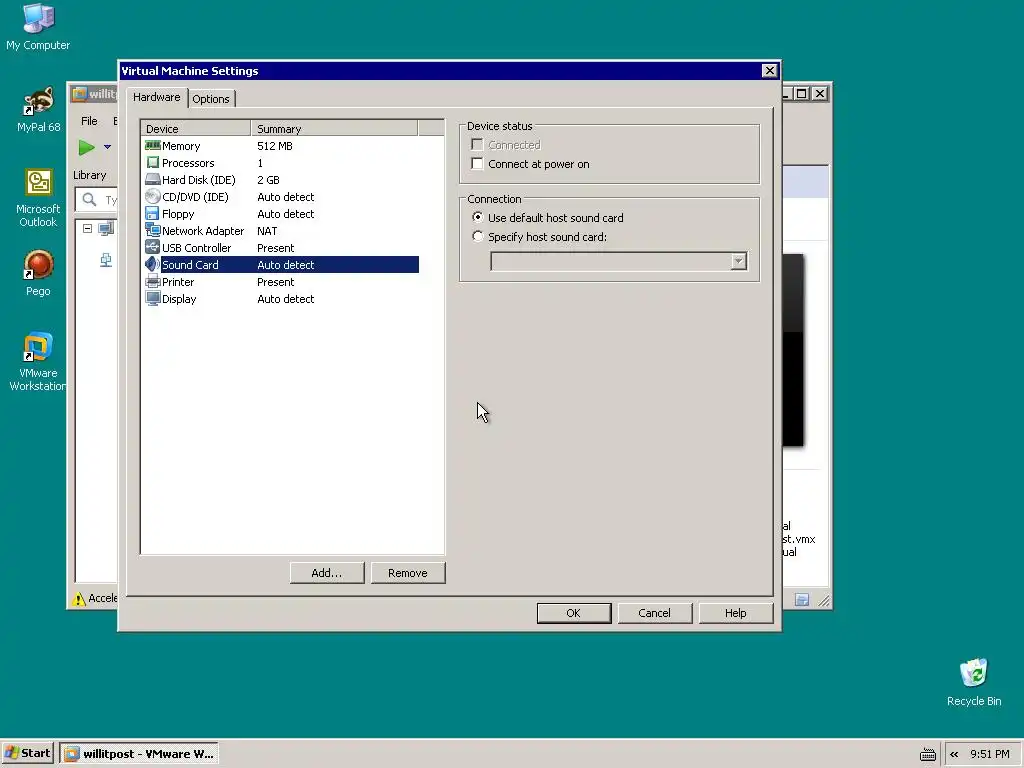Select the Processors chip icon
The image size is (1024, 768).
point(153,163)
